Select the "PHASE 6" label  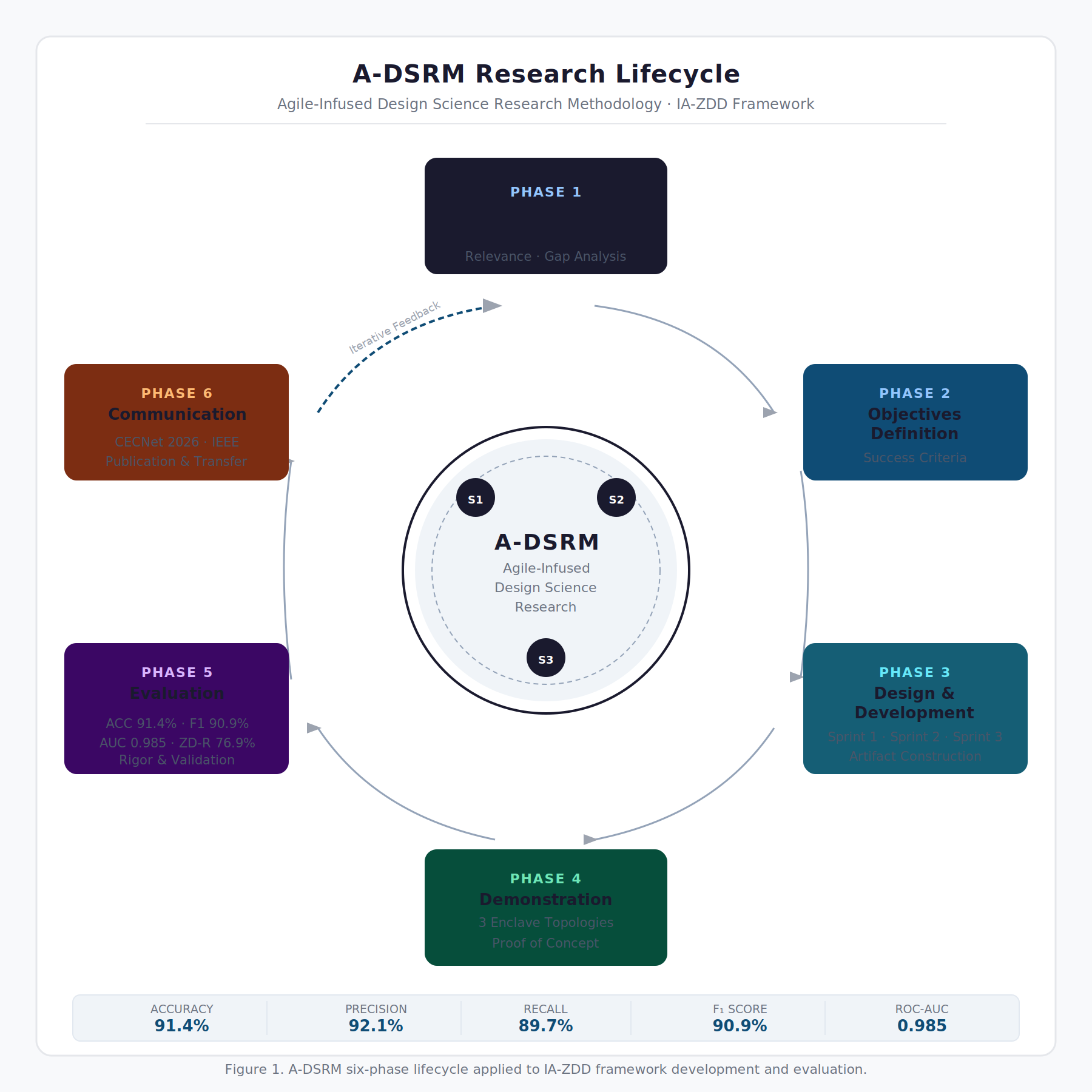point(177,394)
